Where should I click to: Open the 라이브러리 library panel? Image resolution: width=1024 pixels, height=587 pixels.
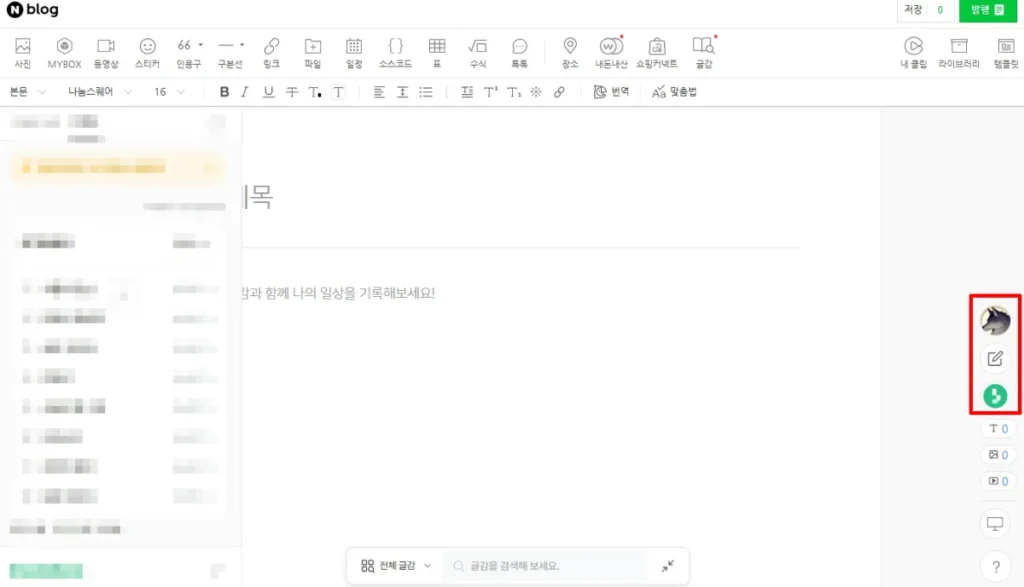coord(959,52)
